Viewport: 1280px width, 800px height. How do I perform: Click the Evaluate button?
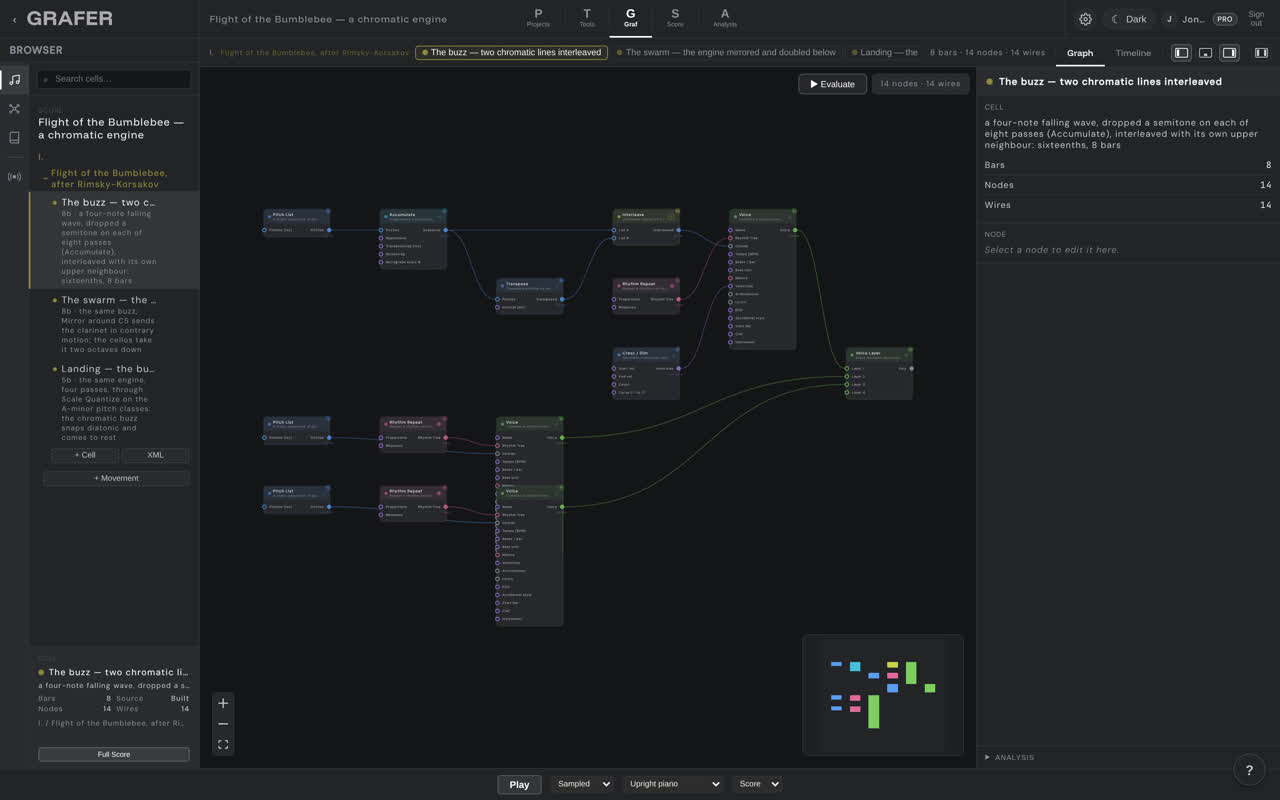tap(832, 84)
